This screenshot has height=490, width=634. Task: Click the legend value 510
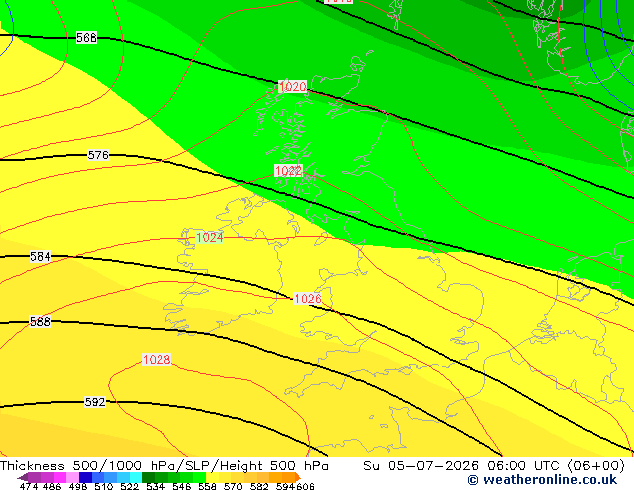[x=104, y=486]
